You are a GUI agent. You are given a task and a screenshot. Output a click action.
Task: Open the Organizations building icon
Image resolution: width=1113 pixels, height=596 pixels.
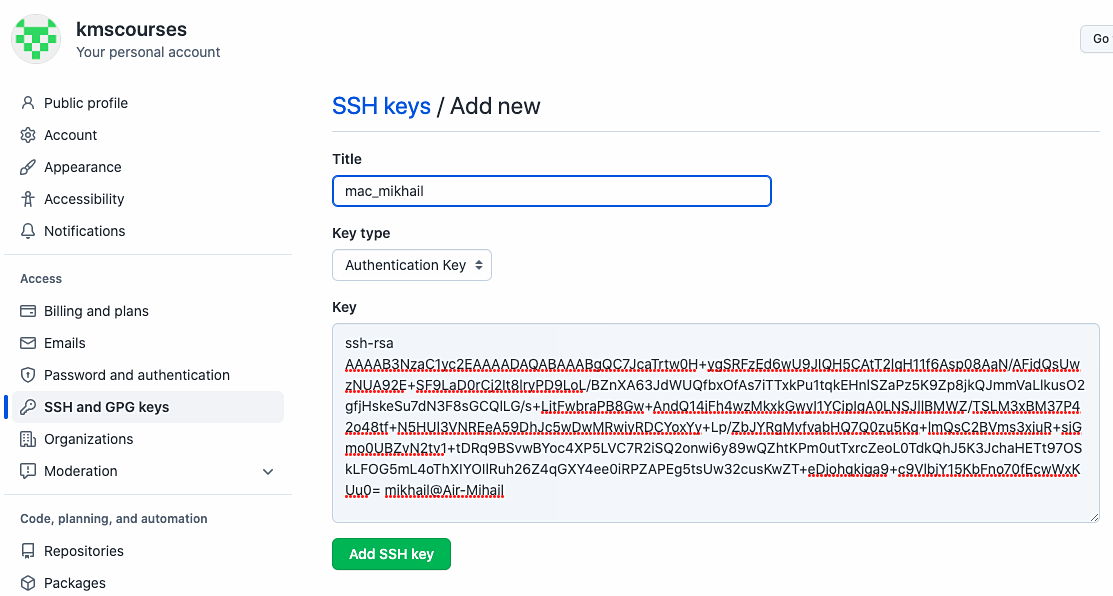pyautogui.click(x=28, y=439)
